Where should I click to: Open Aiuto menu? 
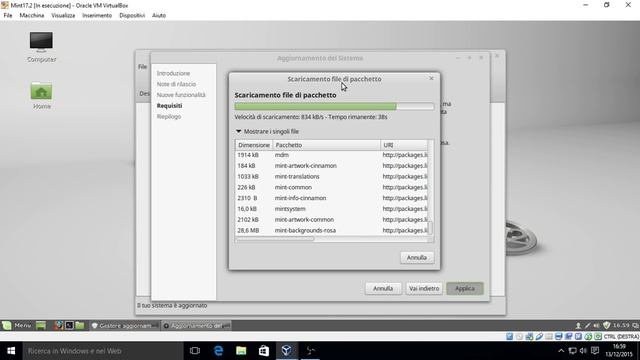pos(159,16)
